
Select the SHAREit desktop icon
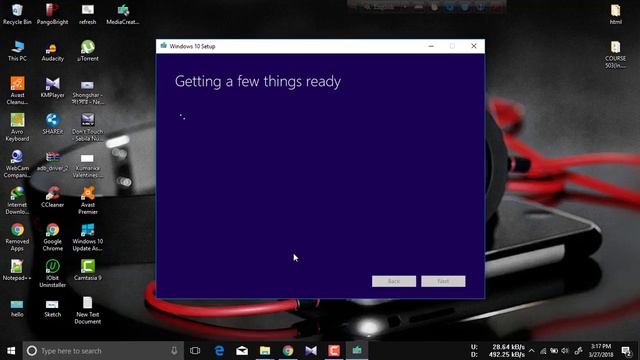[x=52, y=124]
